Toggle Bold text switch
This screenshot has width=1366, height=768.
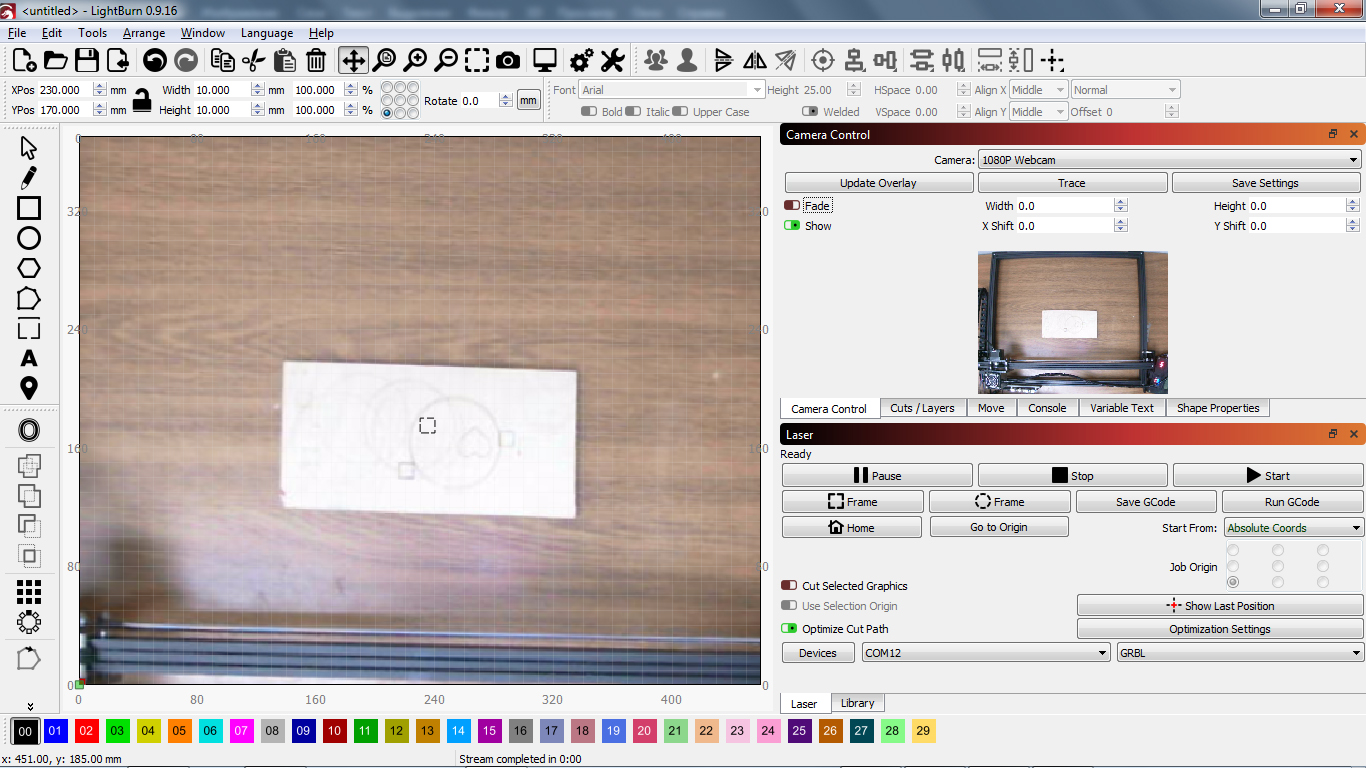pyautogui.click(x=589, y=112)
